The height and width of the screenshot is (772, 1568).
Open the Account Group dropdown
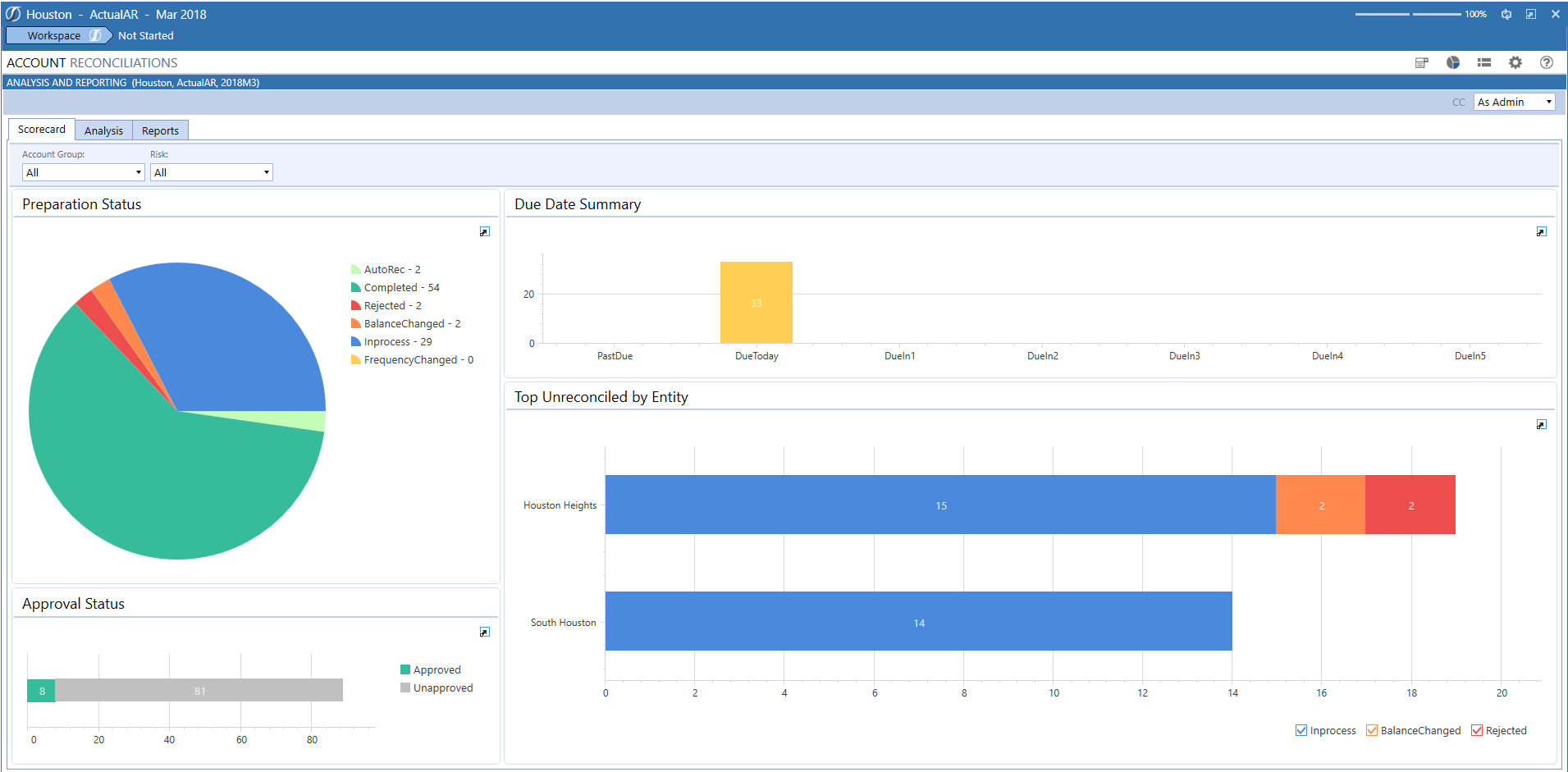coord(83,172)
